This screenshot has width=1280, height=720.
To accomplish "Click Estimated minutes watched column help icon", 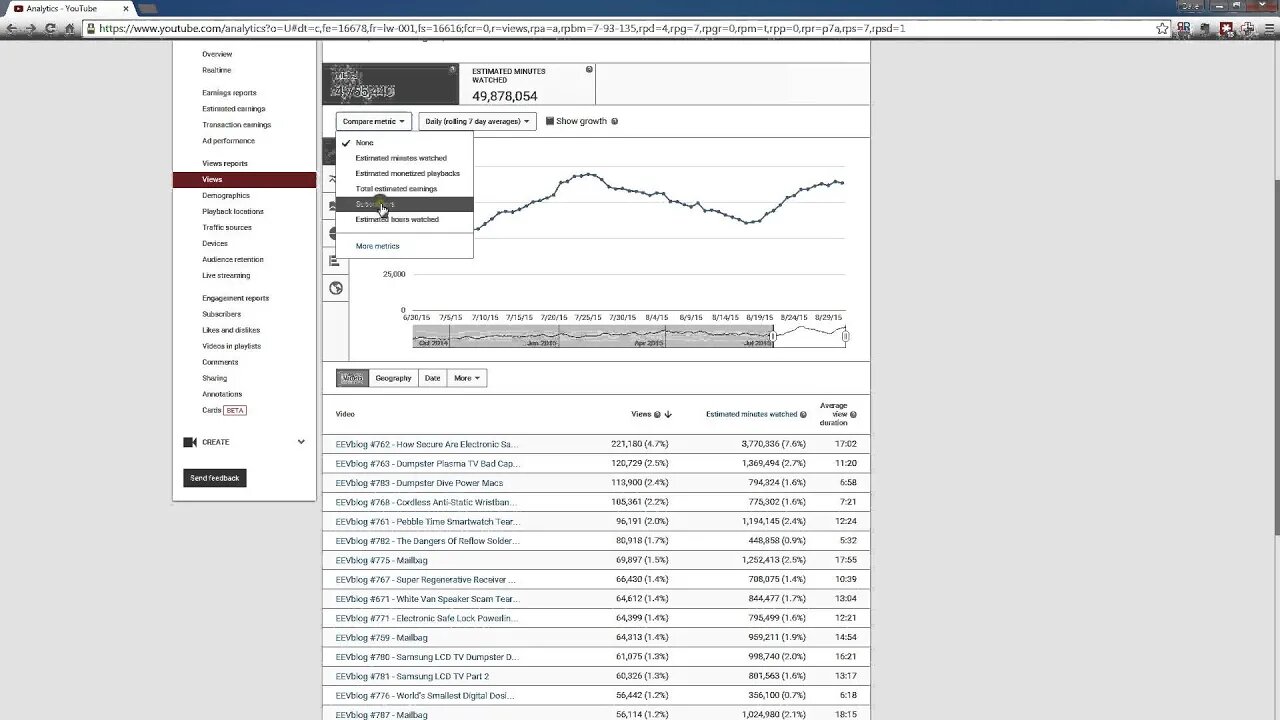I will point(803,414).
